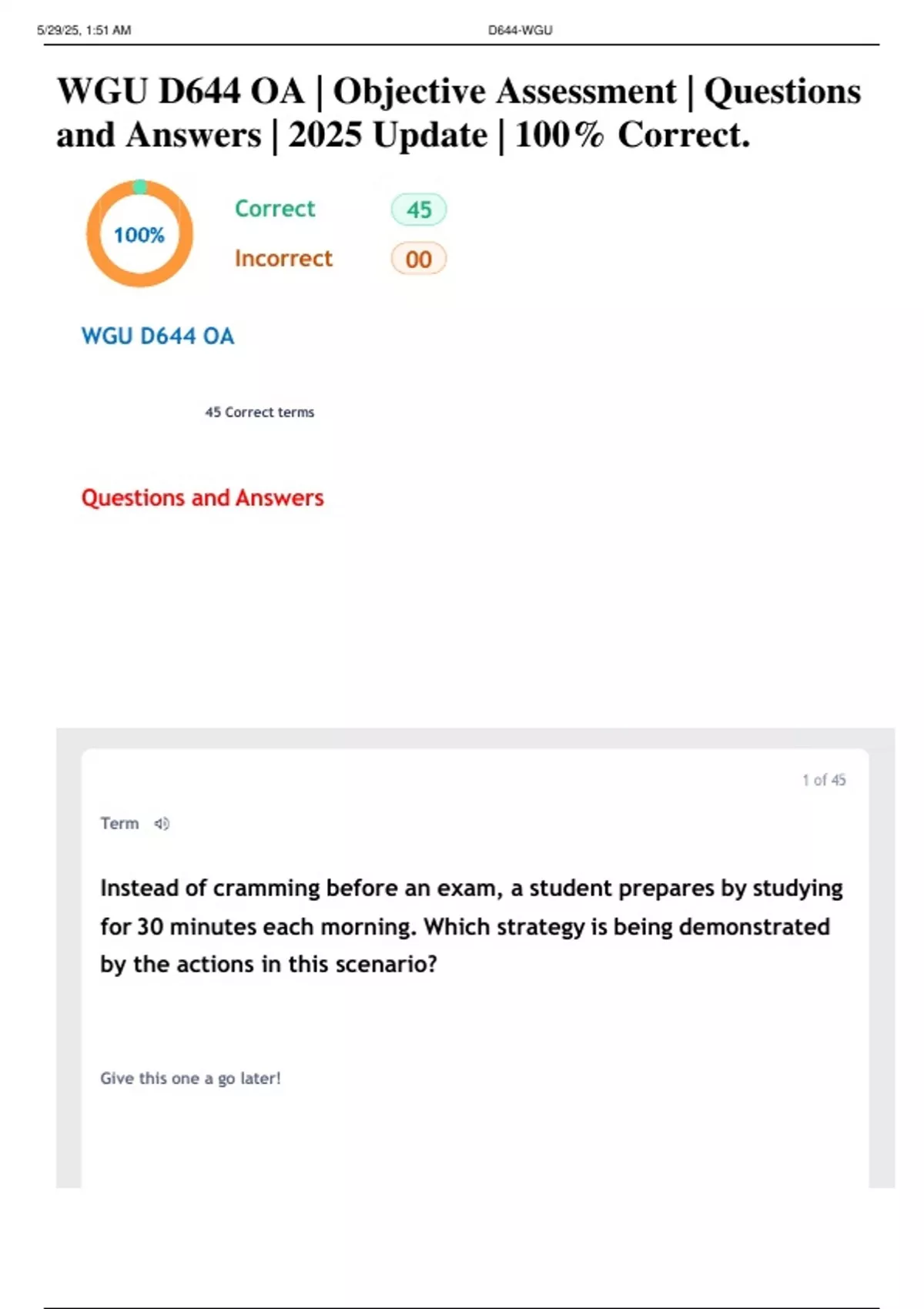Select the orange Incorrect count badge 00
Screen dimensions: 924x1309
click(x=419, y=259)
